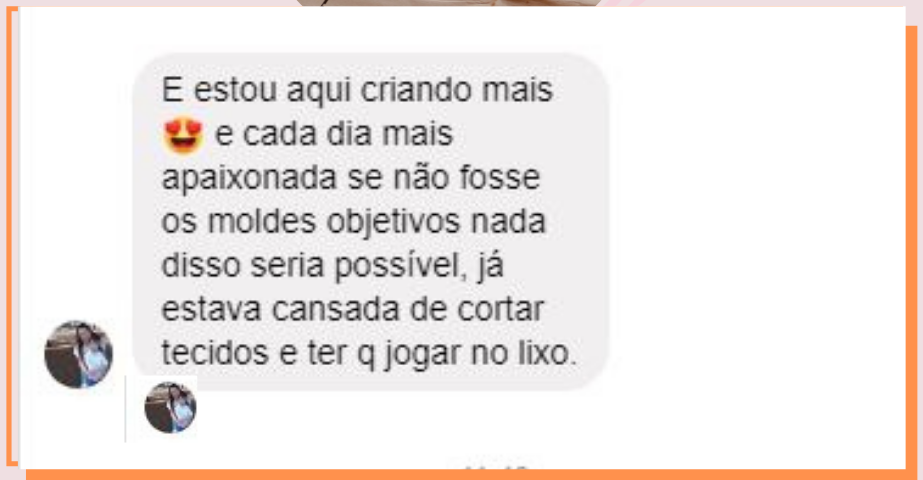
Task: Click the thin vertical line beside the small avatar
Action: pos(125,408)
